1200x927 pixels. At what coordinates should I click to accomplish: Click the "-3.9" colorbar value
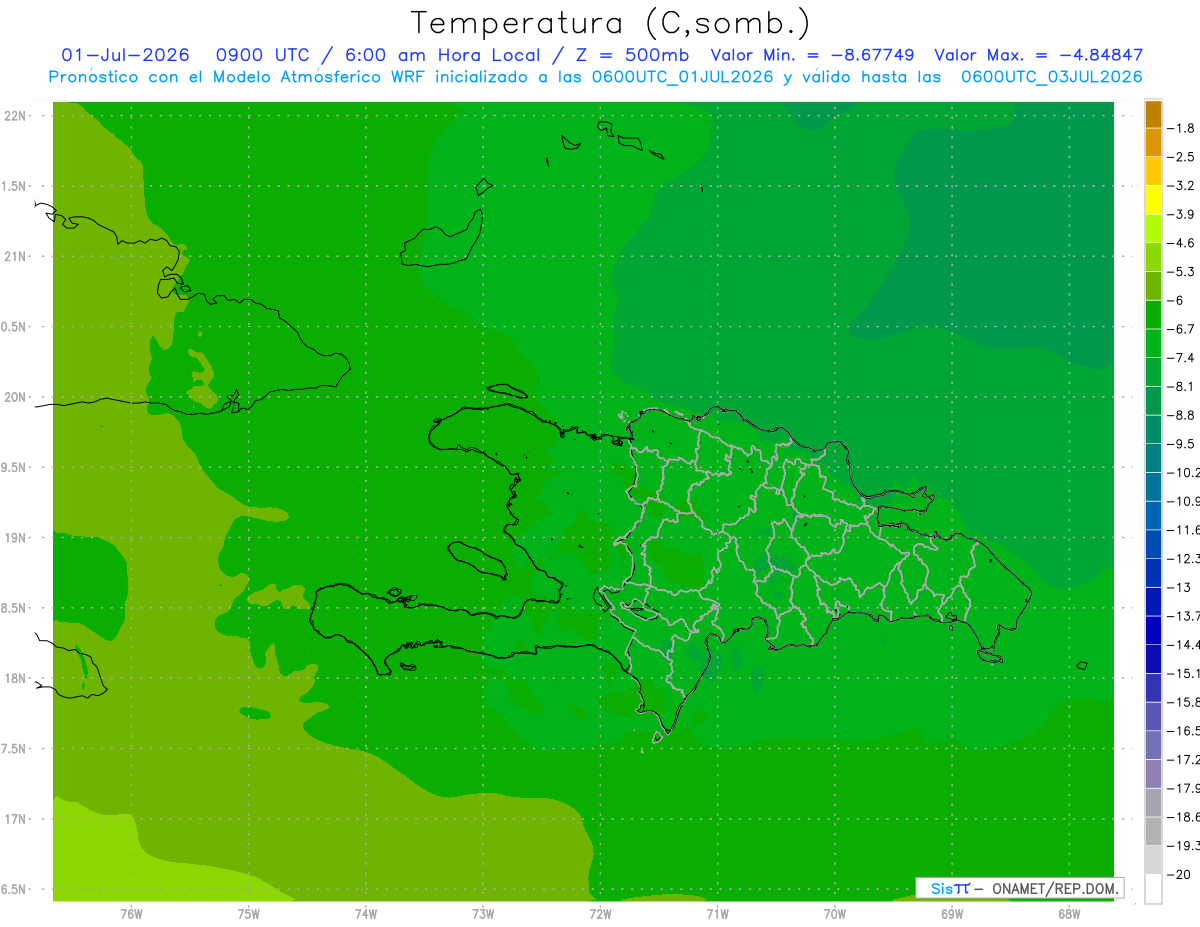pyautogui.click(x=1180, y=214)
